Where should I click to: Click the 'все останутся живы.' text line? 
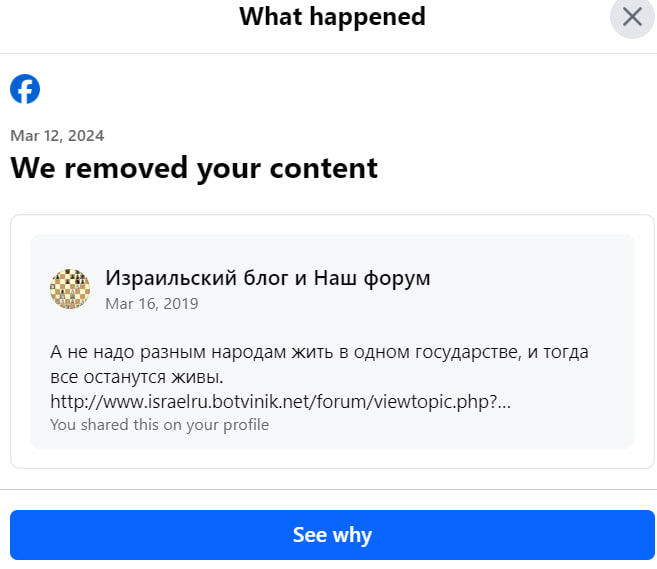137,377
